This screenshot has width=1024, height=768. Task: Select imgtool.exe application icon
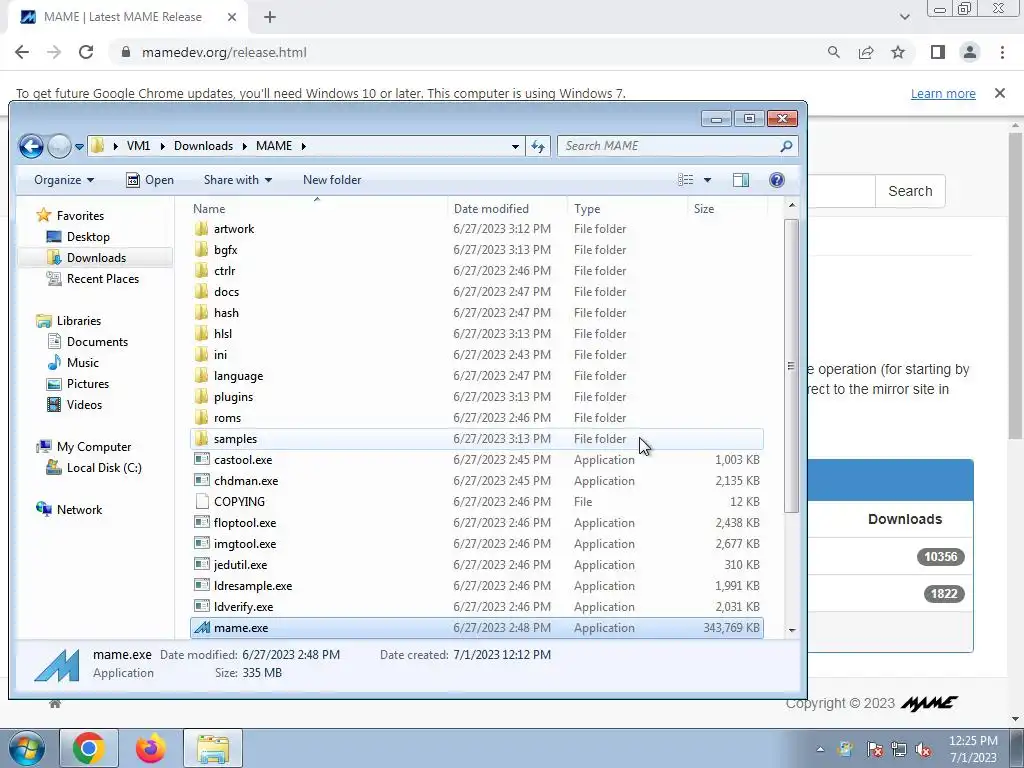(202, 544)
